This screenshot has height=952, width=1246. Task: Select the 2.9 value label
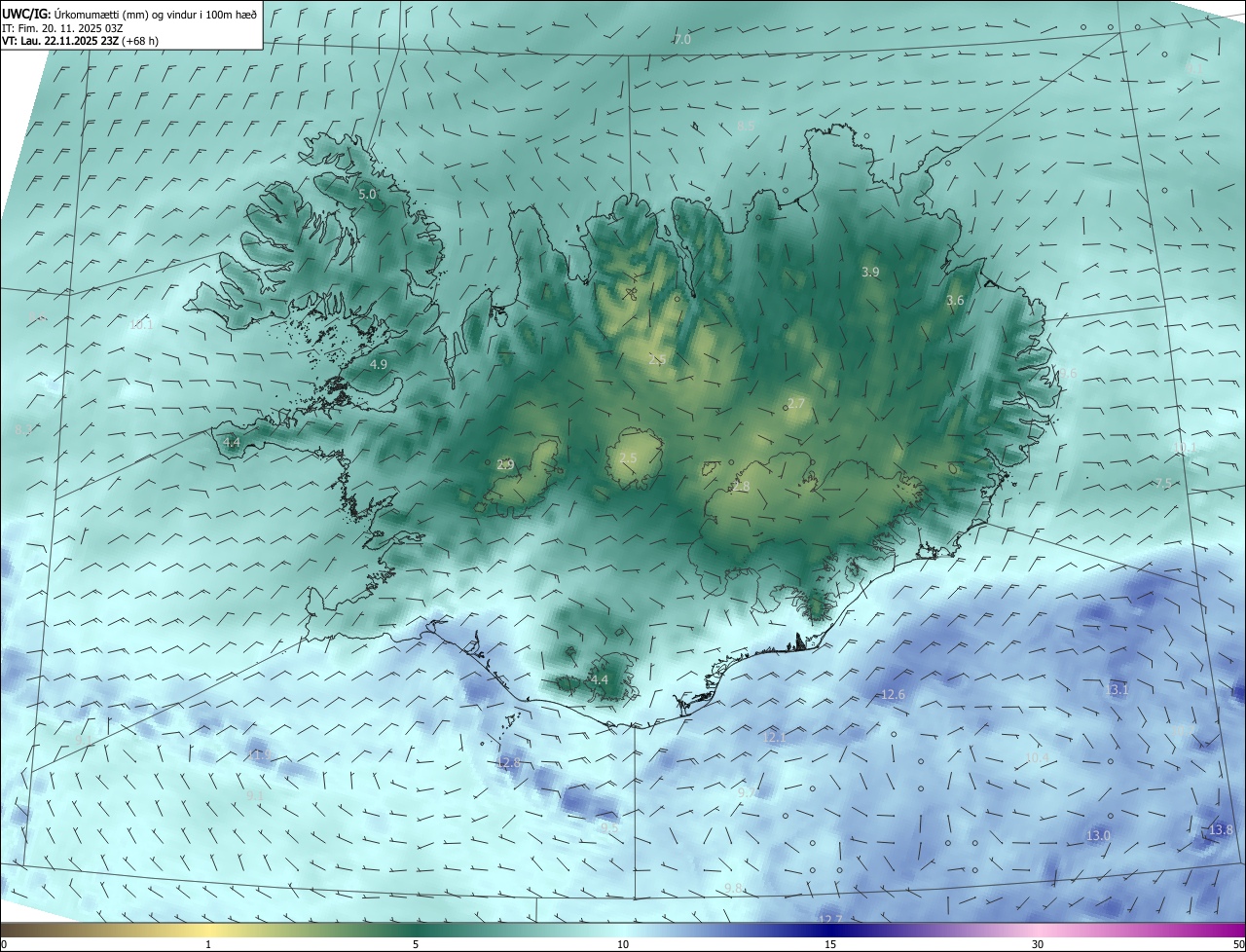pos(505,464)
